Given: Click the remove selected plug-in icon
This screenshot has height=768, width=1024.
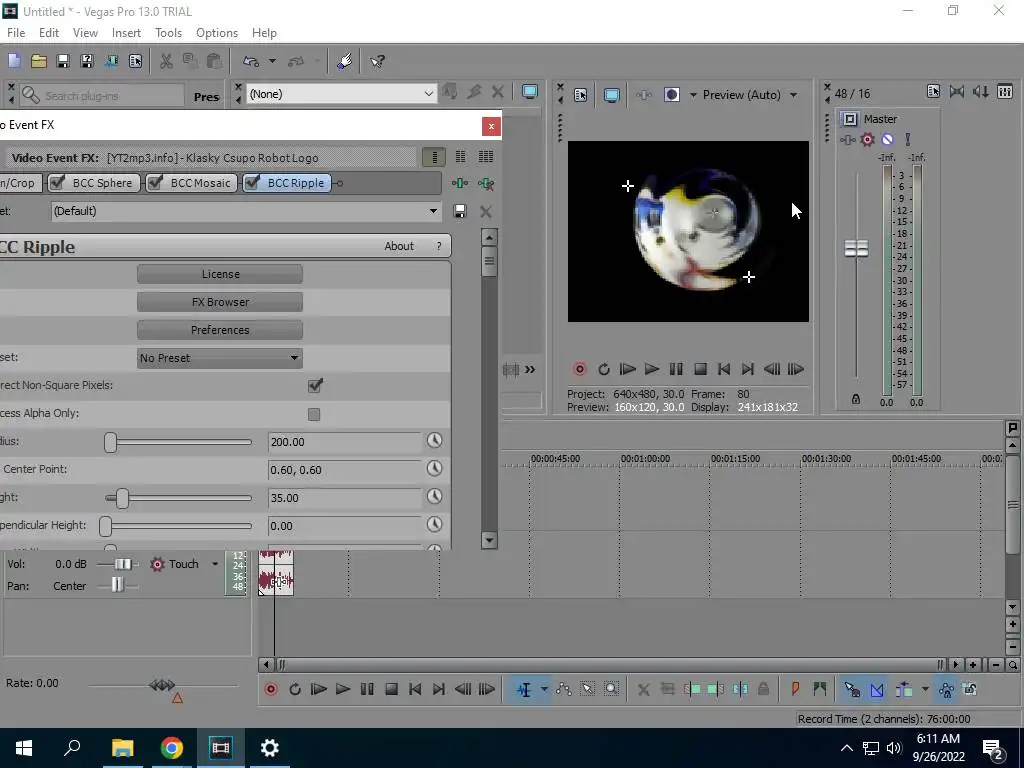Looking at the screenshot, I should (x=485, y=184).
